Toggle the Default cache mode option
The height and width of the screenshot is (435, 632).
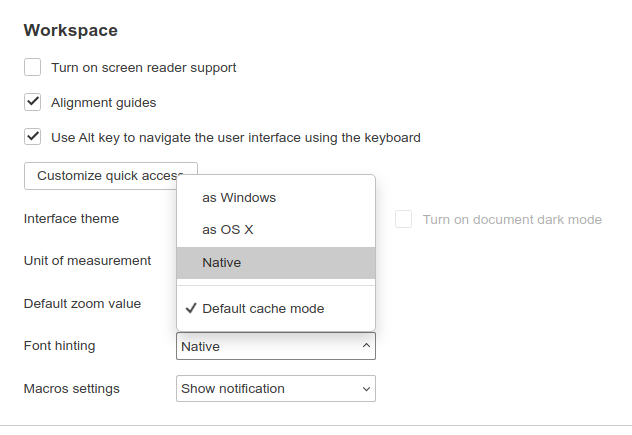(263, 309)
